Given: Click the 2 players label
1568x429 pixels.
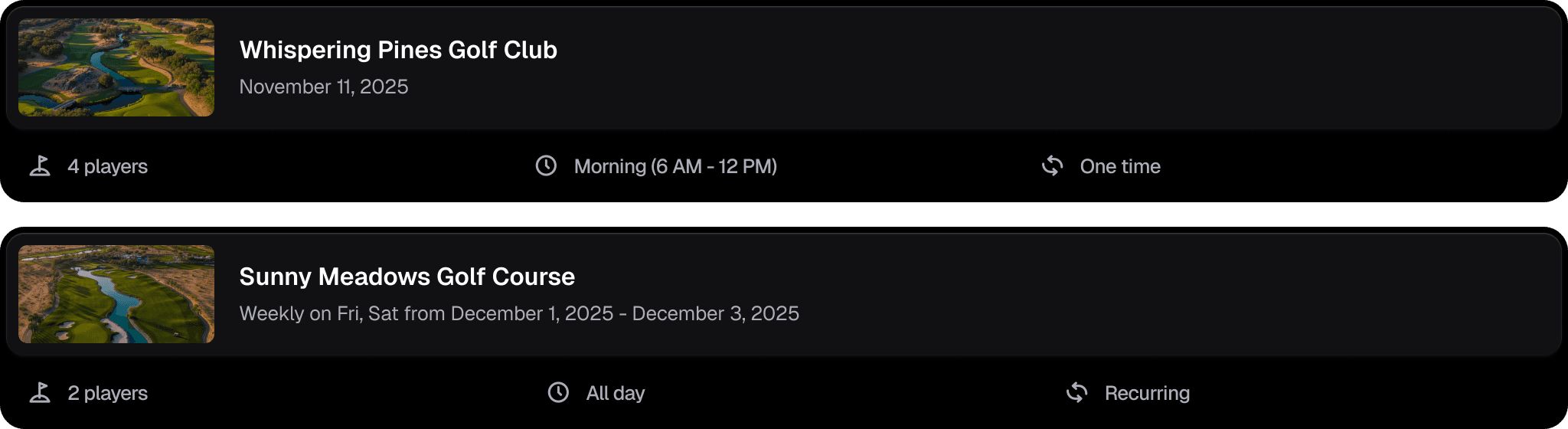Looking at the screenshot, I should pyautogui.click(x=108, y=393).
